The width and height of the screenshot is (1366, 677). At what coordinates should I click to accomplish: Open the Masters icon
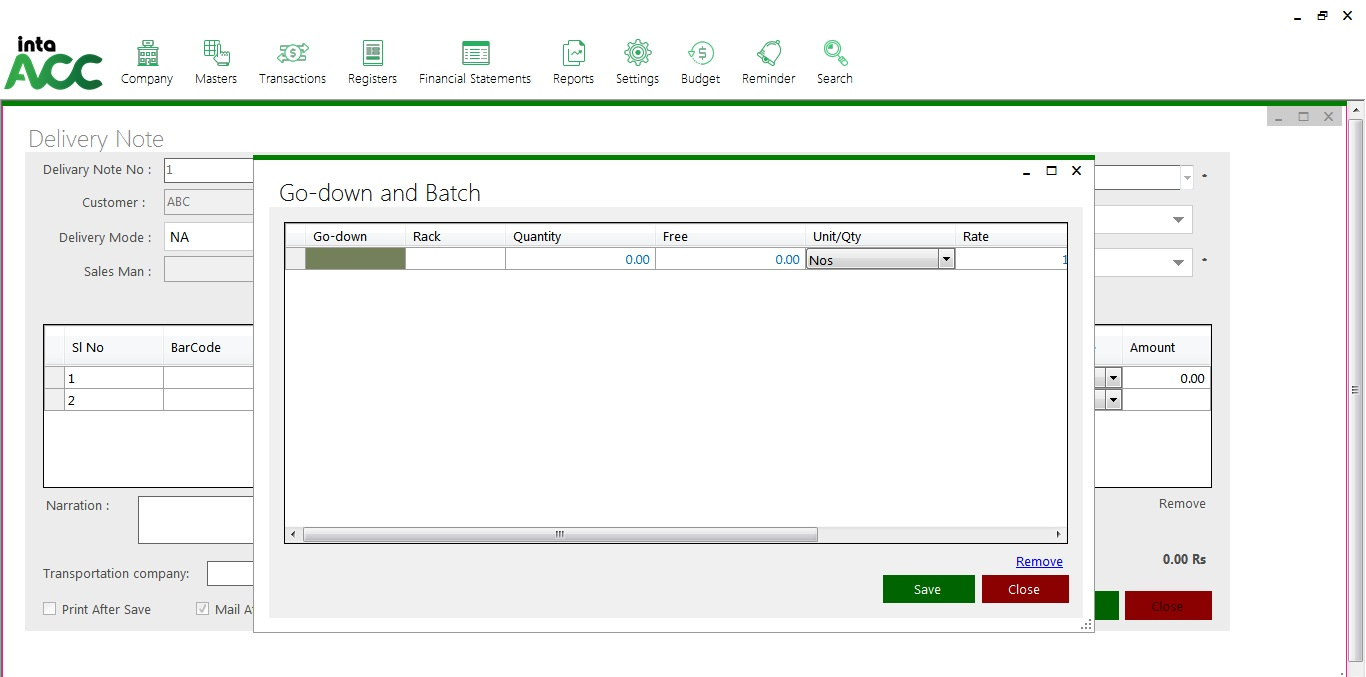pyautogui.click(x=216, y=54)
